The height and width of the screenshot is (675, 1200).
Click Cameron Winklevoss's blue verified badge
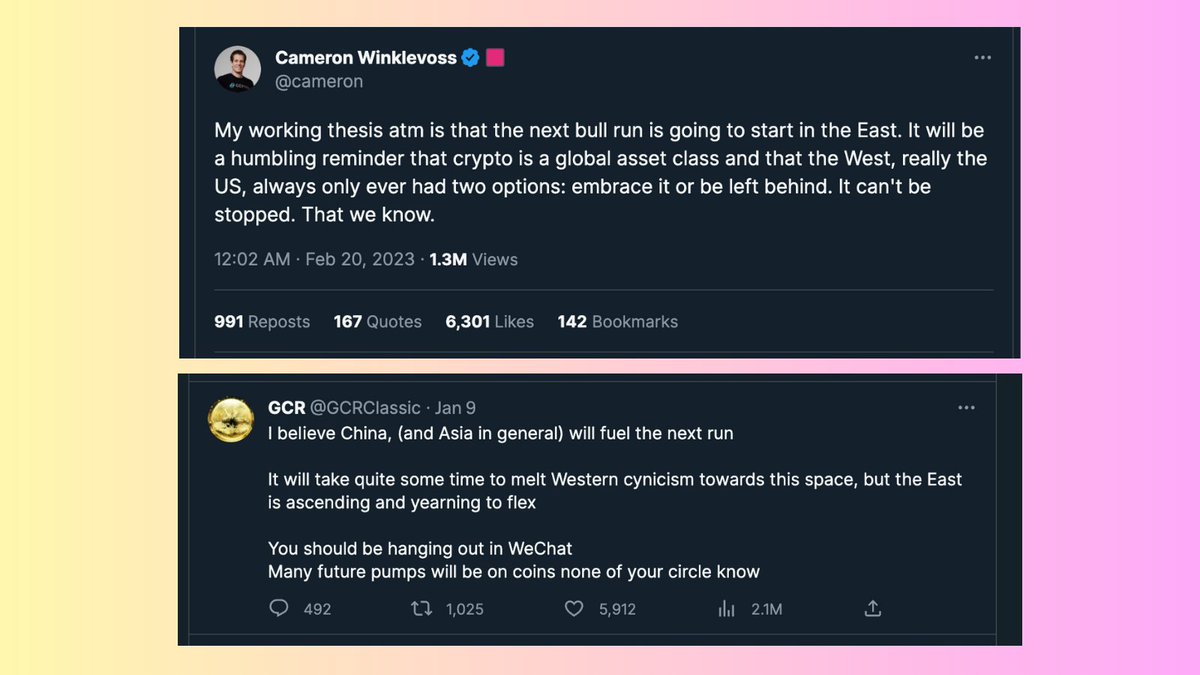click(470, 58)
